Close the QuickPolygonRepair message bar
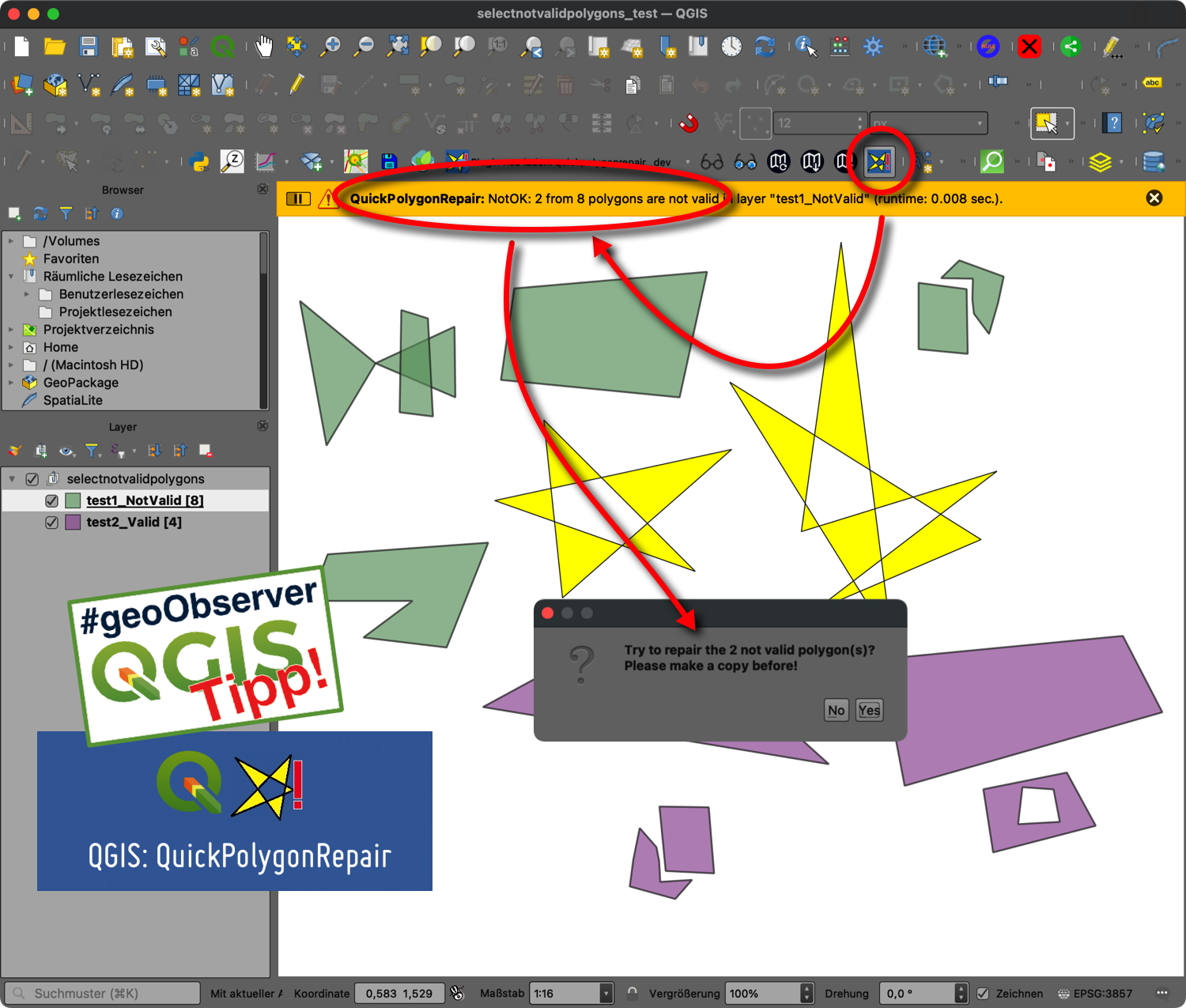The image size is (1186, 1008). pos(1154,198)
